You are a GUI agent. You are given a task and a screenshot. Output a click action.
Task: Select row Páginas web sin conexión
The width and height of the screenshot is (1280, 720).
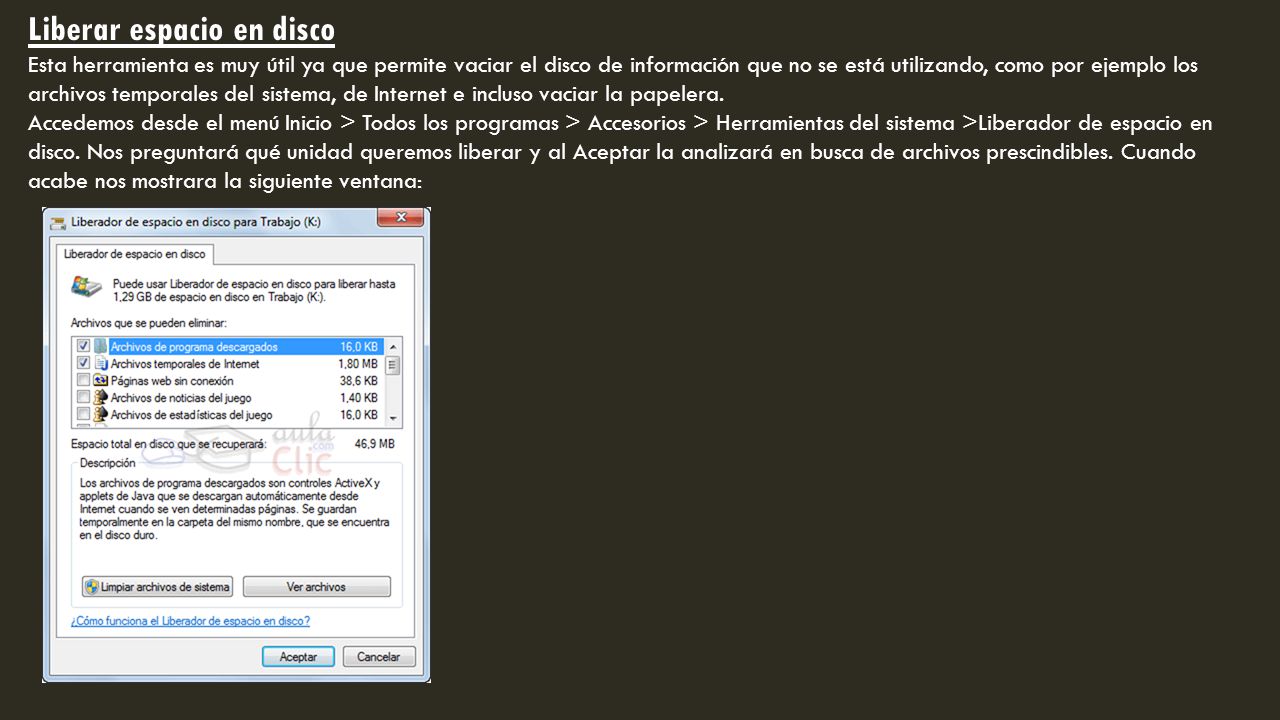[229, 381]
